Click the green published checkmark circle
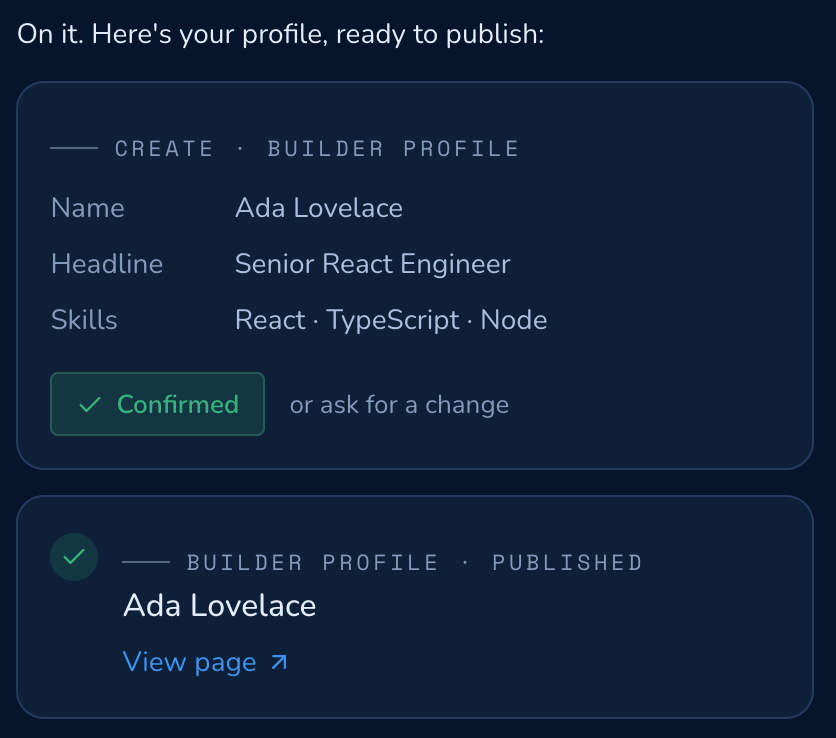 click(74, 557)
